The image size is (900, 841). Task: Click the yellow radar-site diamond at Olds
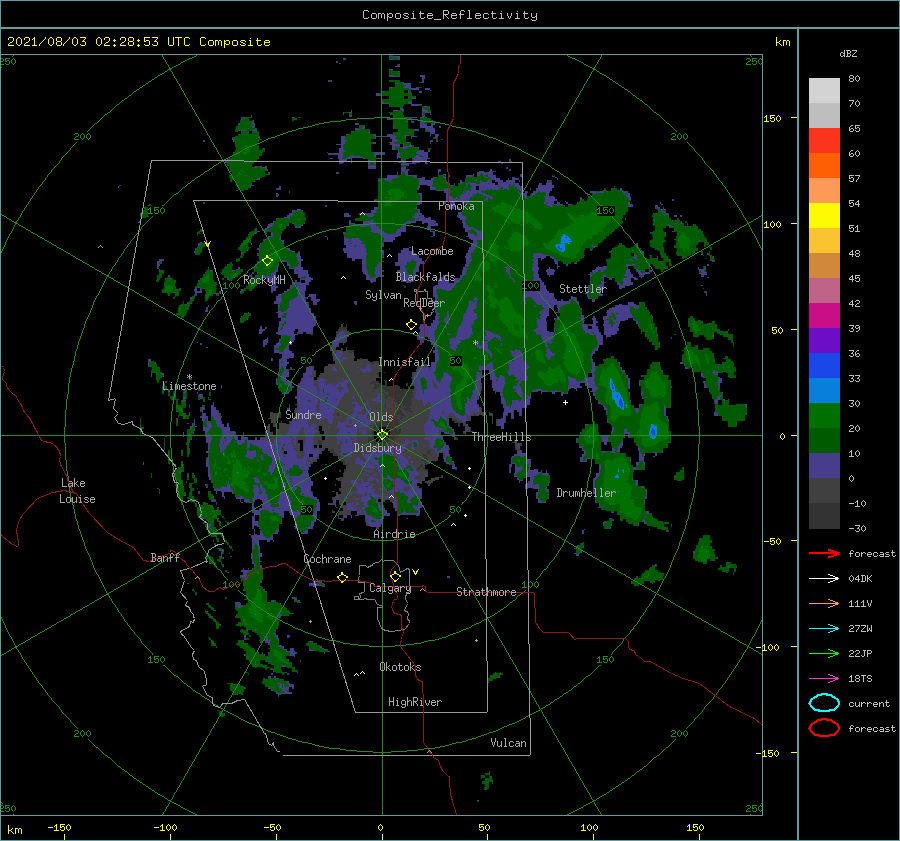[x=382, y=435]
